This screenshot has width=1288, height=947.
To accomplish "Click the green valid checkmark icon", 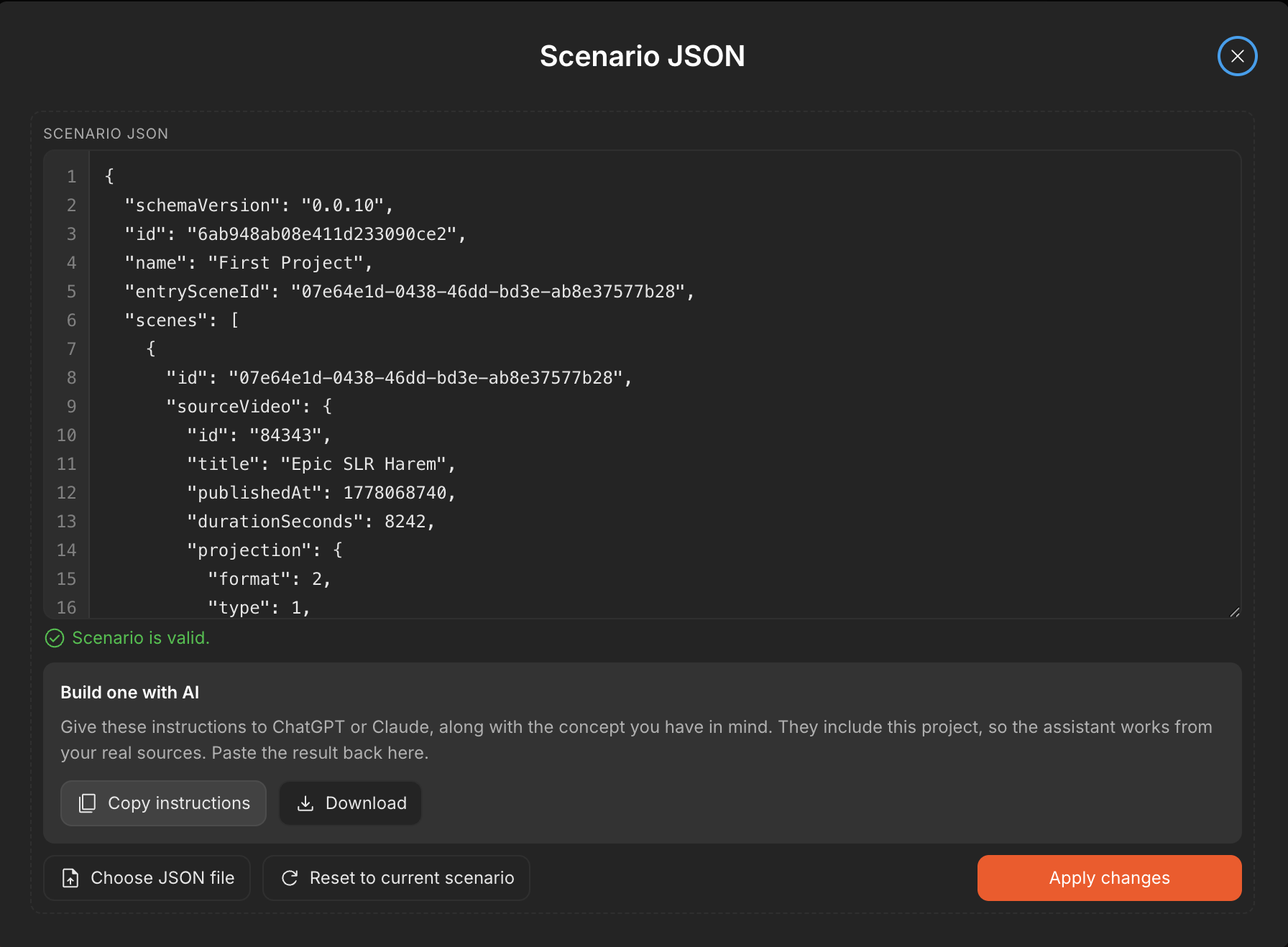I will click(55, 638).
